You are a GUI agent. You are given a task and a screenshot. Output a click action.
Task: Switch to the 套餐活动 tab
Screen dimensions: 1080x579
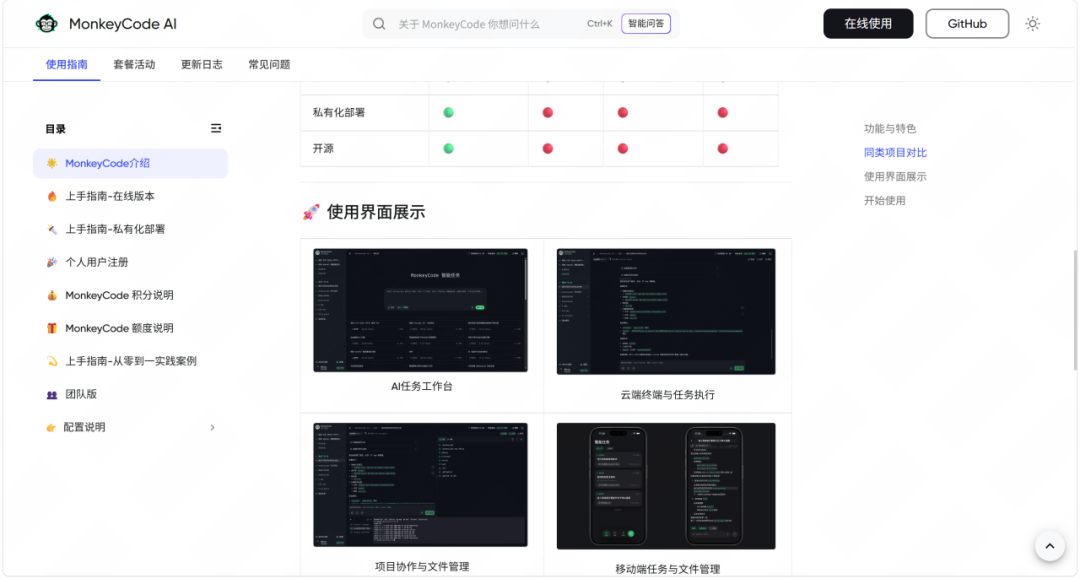(134, 65)
